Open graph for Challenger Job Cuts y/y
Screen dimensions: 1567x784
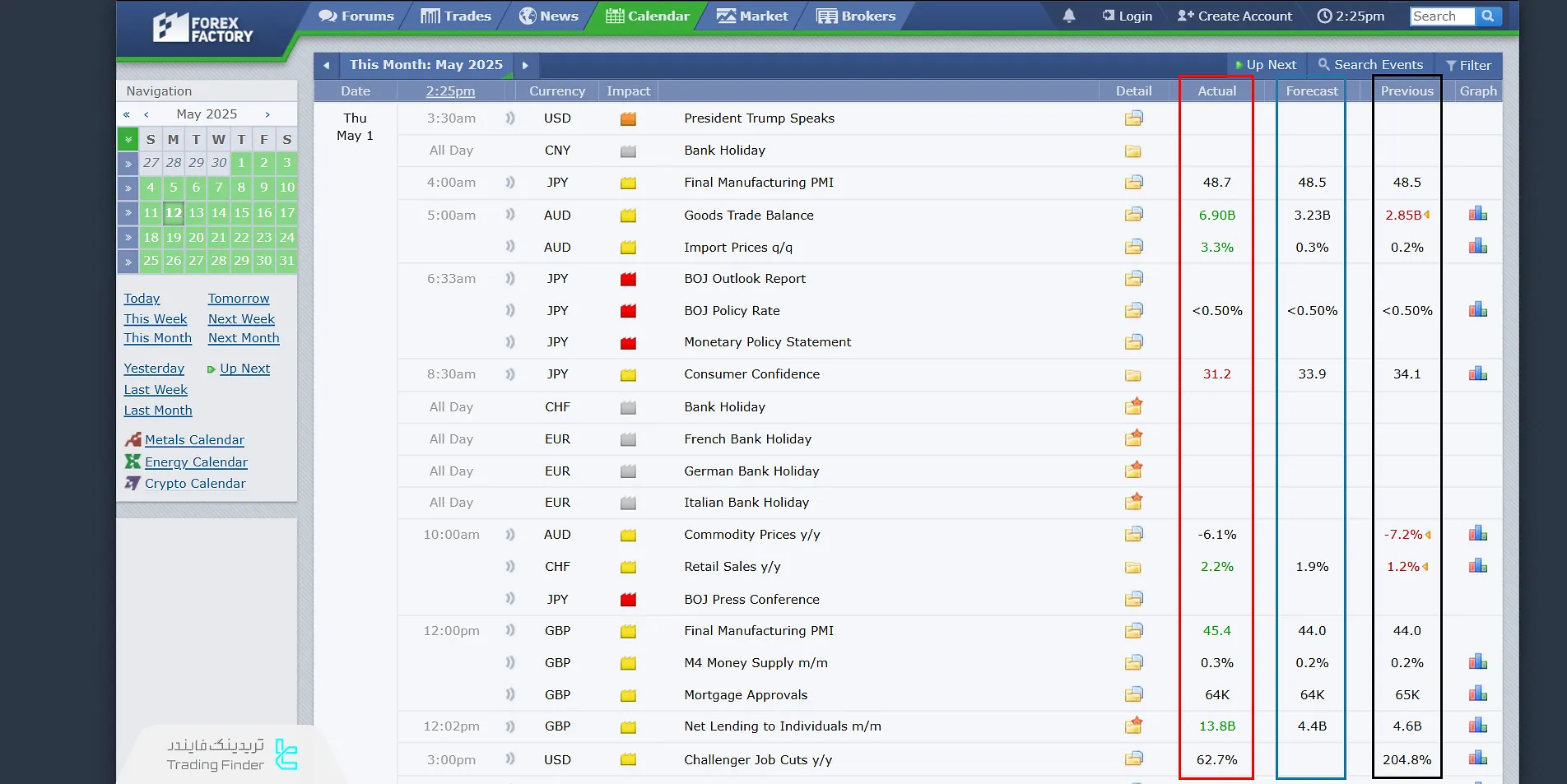pyautogui.click(x=1477, y=758)
